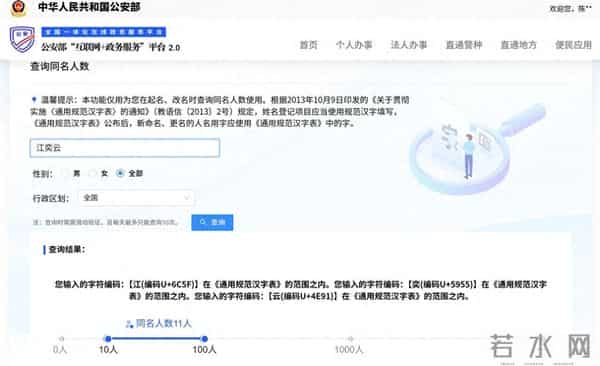Click the welcome user text at top right

coord(571,8)
